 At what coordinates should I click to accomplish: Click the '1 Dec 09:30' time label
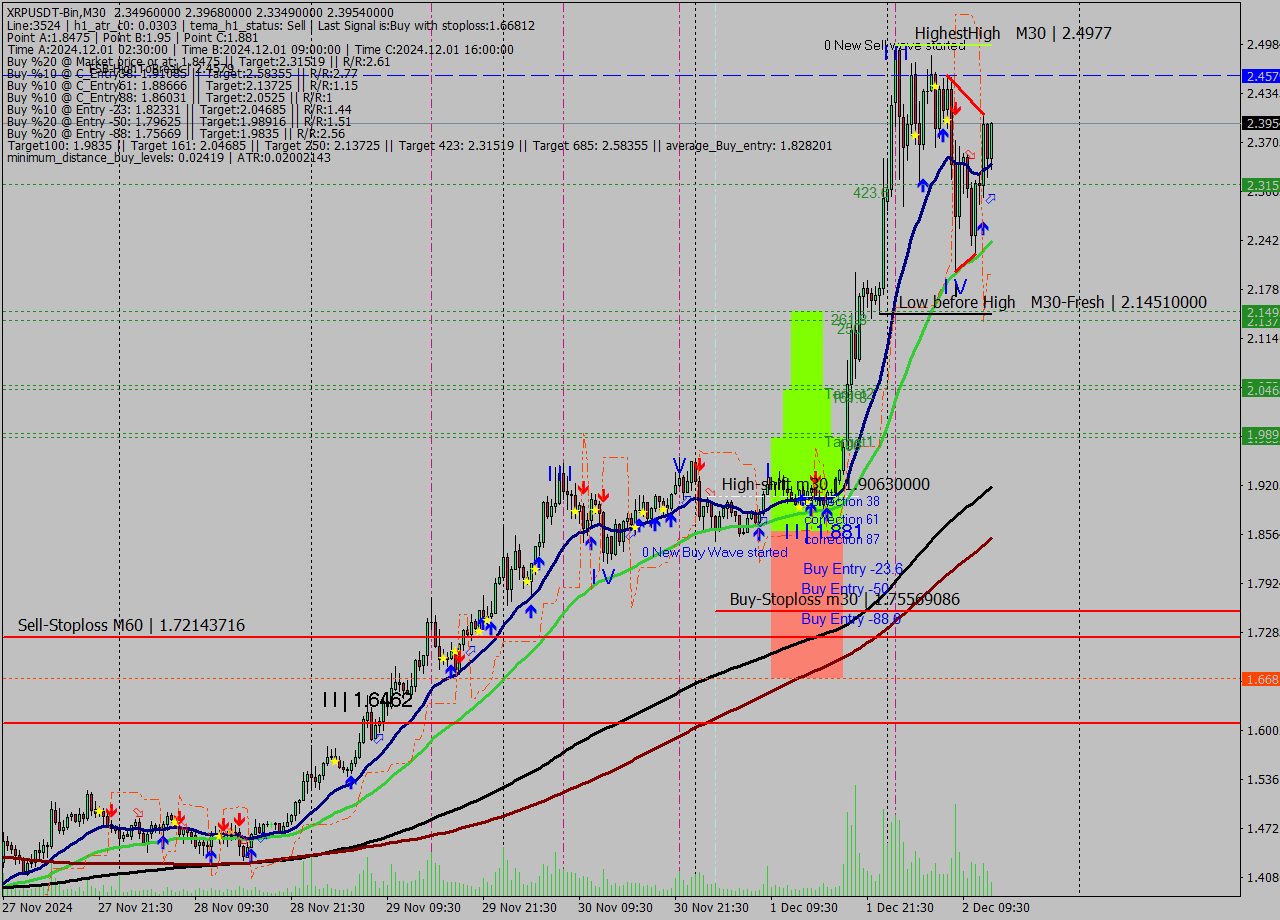(804, 908)
